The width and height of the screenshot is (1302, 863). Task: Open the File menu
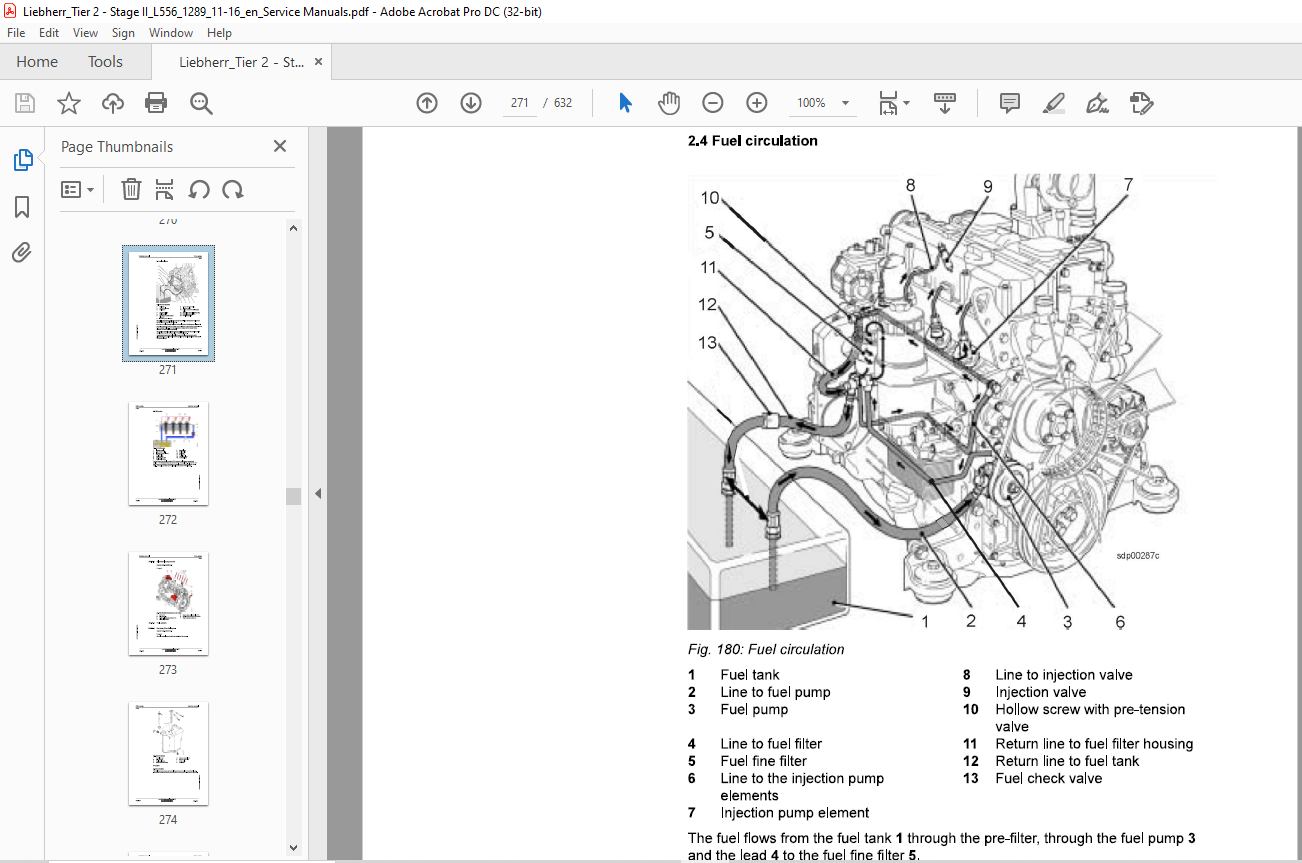(16, 33)
